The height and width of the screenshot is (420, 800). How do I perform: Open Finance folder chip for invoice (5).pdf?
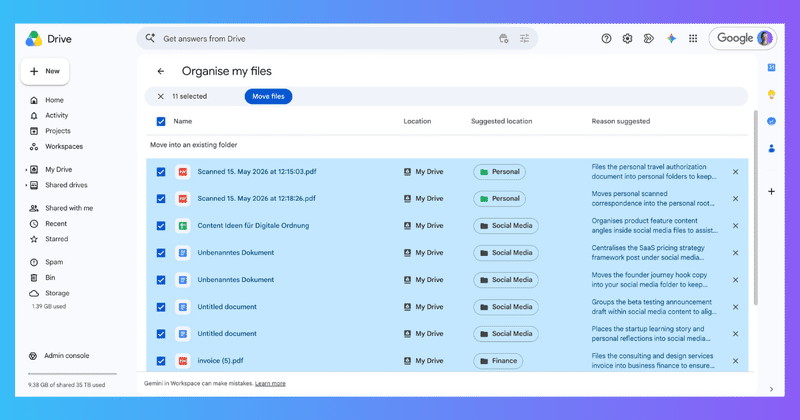pyautogui.click(x=498, y=361)
